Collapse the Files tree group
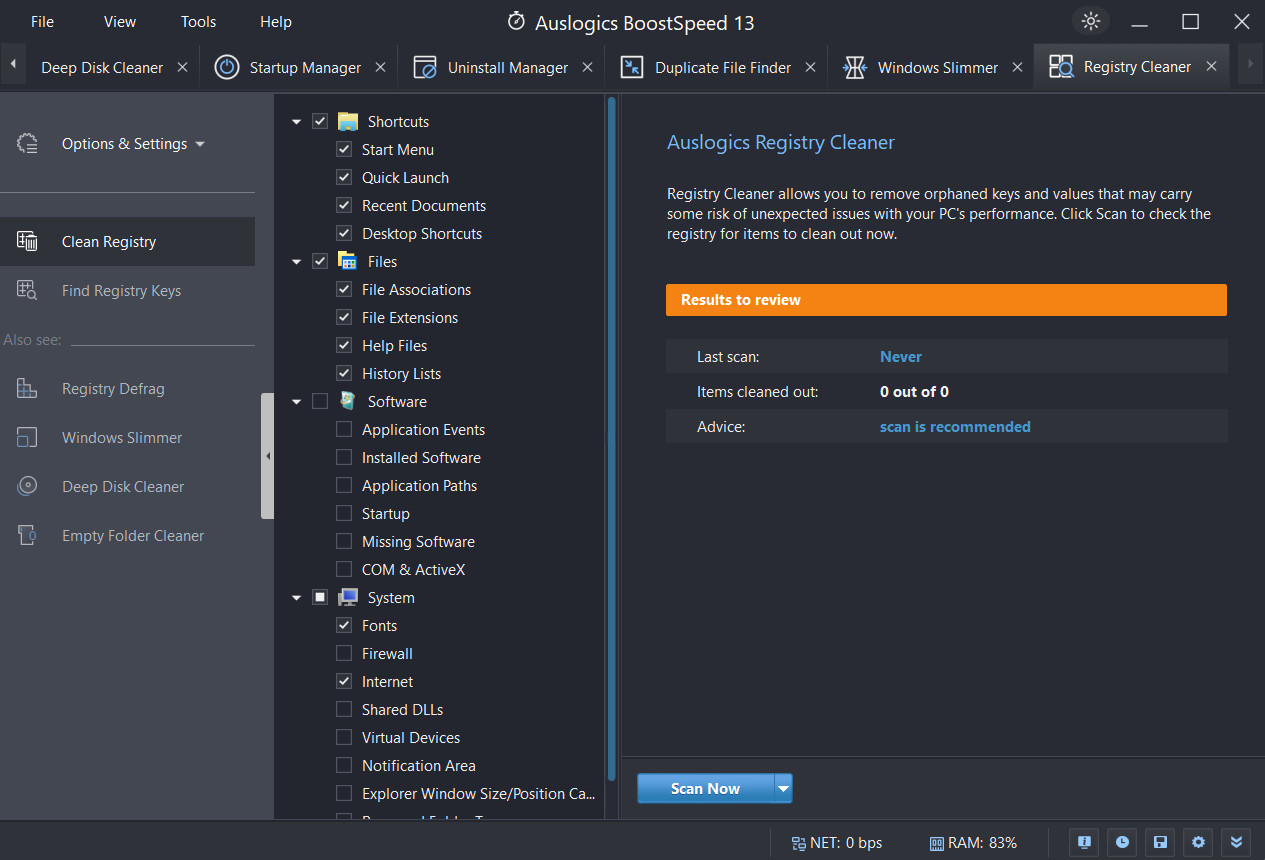Image resolution: width=1265 pixels, height=860 pixels. pos(296,262)
